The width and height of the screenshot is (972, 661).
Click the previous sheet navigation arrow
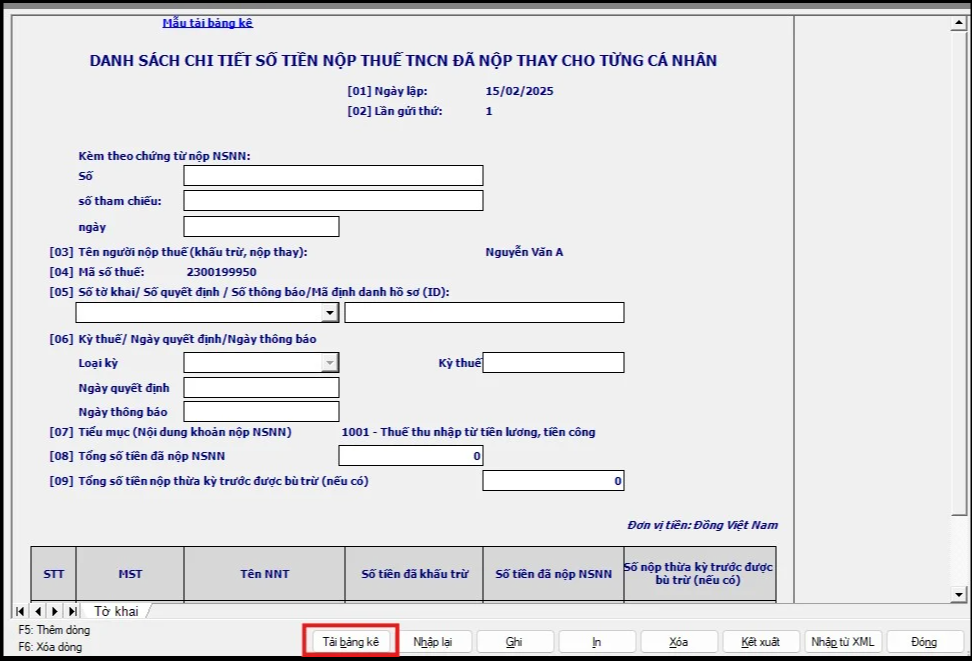(x=38, y=610)
